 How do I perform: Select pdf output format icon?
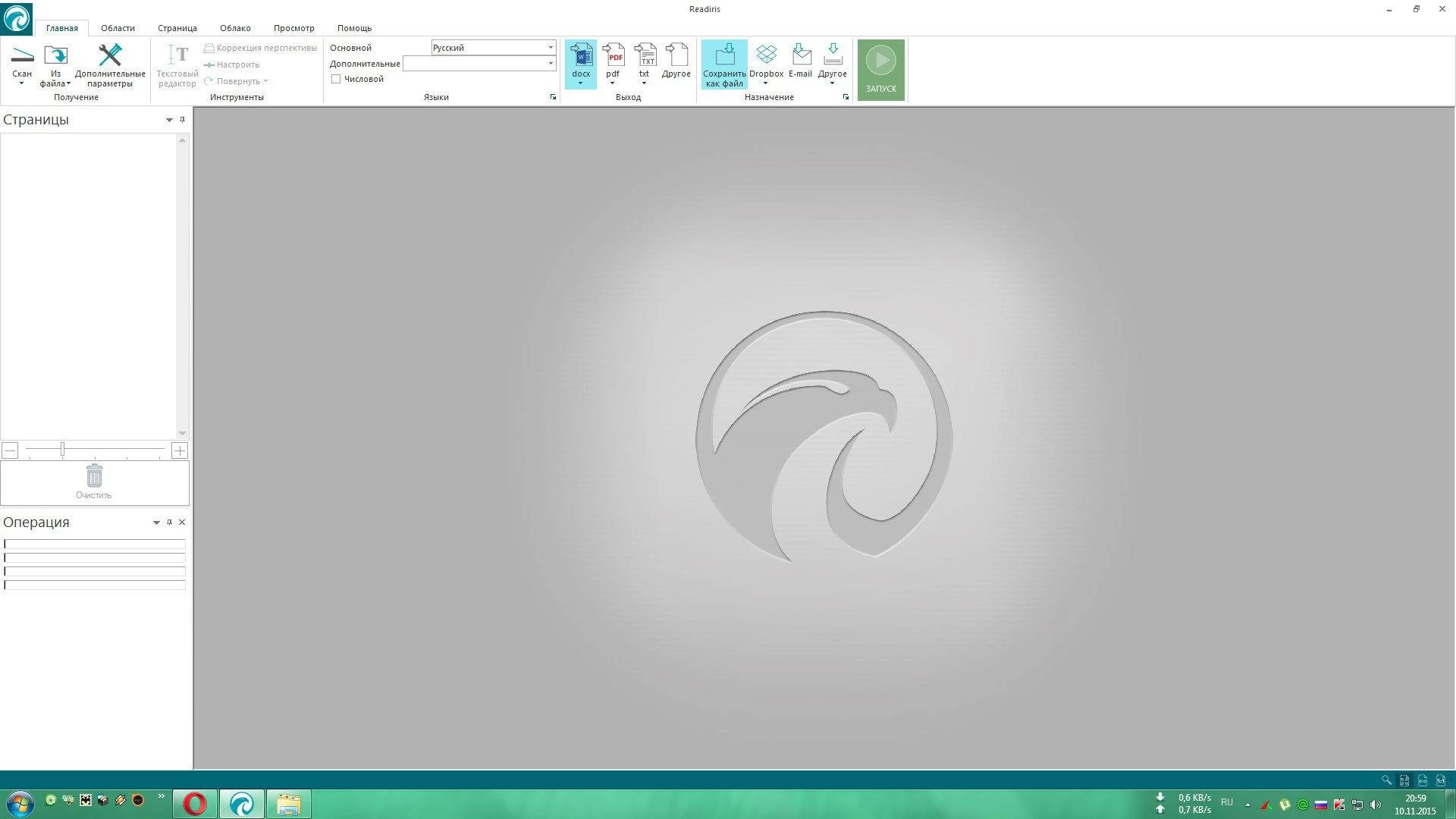pos(613,55)
